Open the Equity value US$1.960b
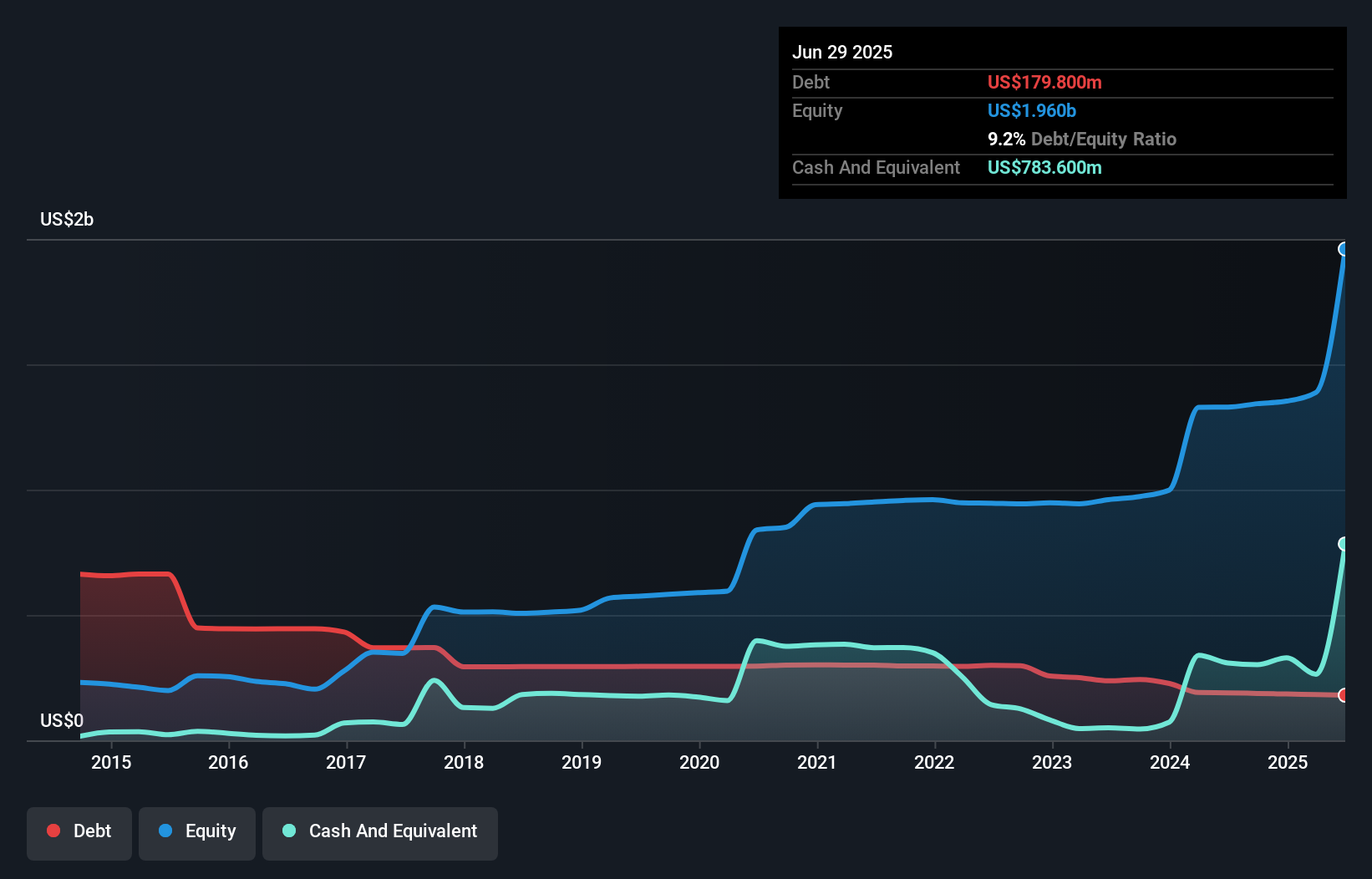 [x=1031, y=110]
